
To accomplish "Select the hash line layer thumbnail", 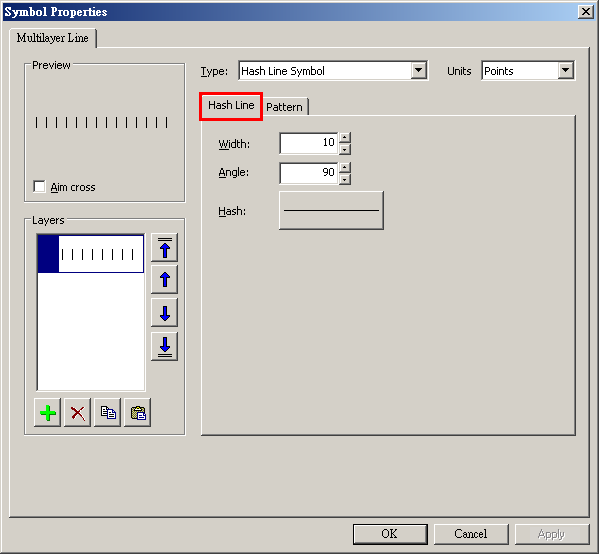I will coord(91,254).
